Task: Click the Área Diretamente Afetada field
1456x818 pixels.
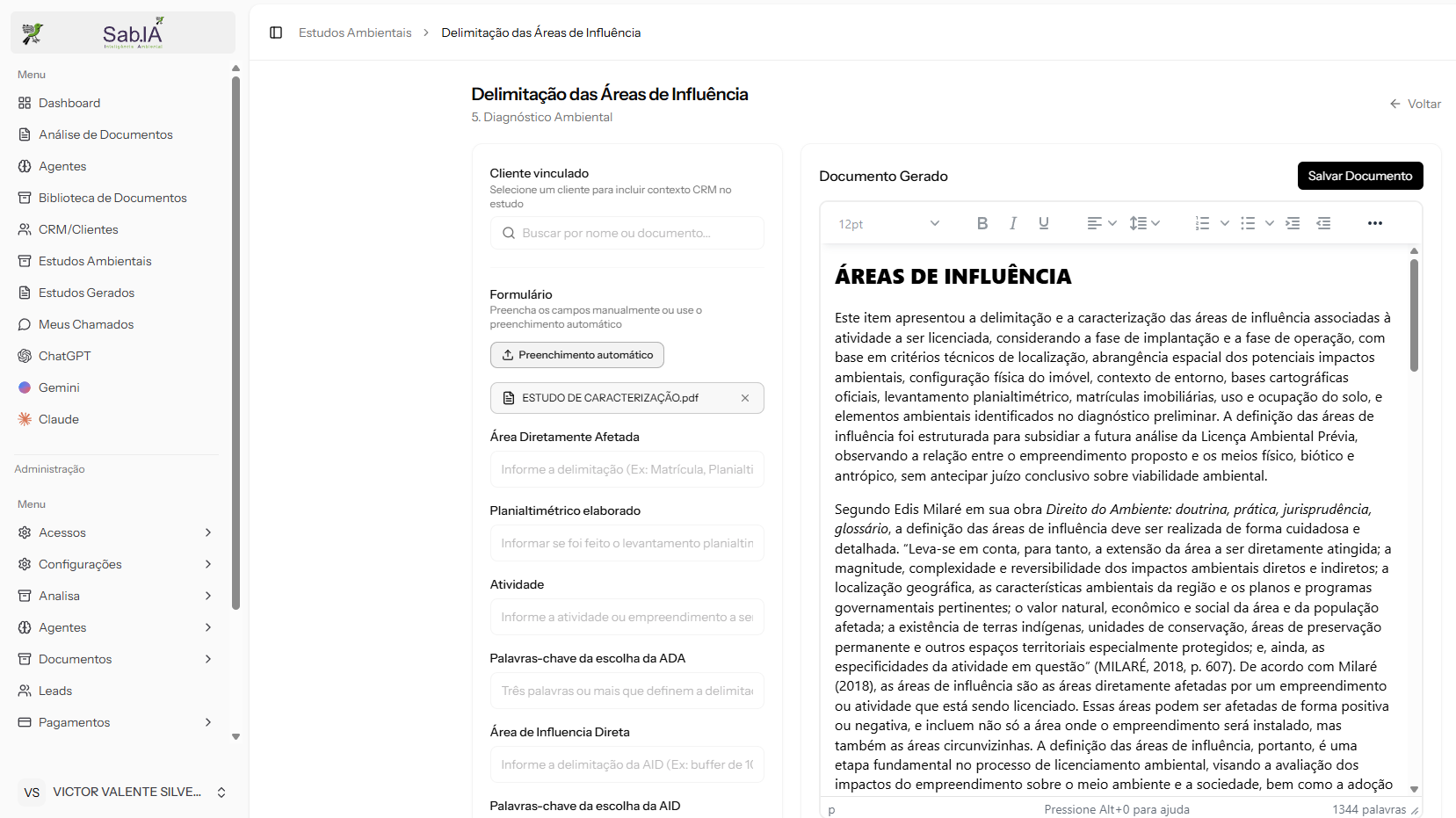Action: tap(627, 469)
